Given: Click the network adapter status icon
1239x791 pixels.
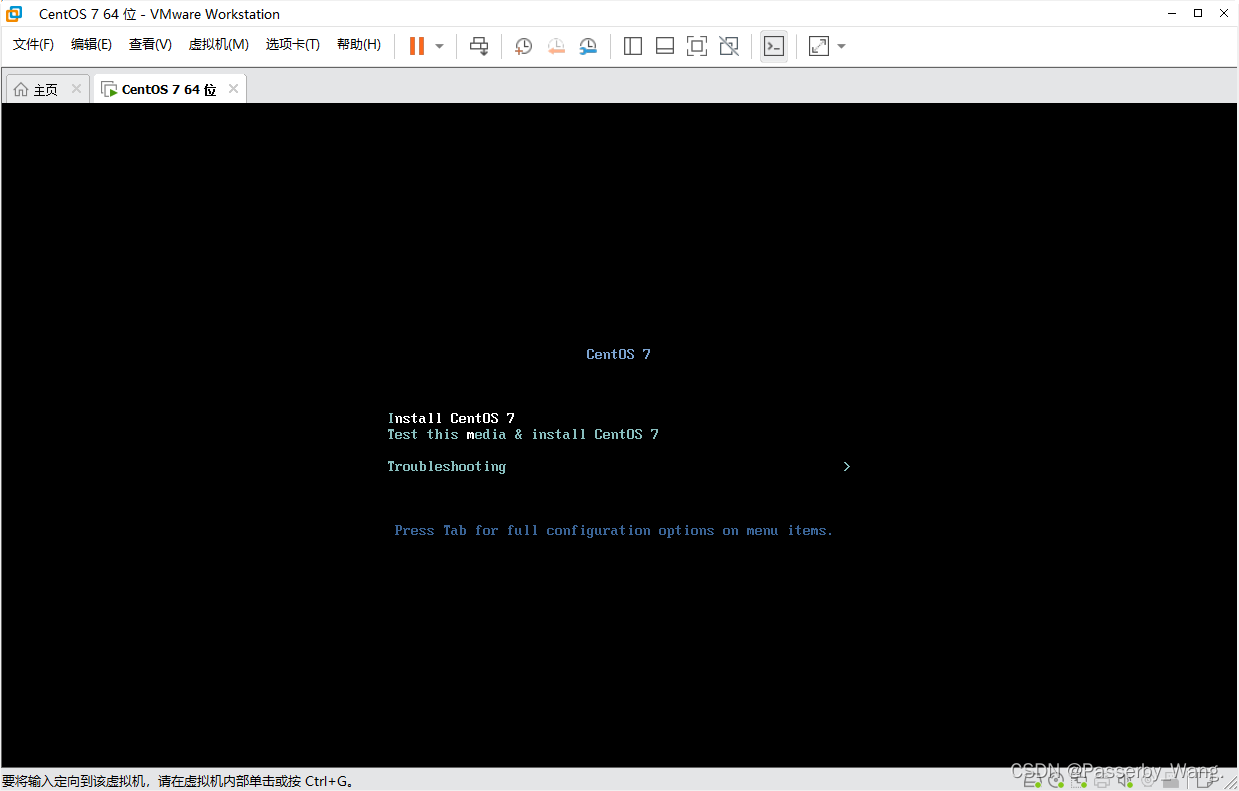Looking at the screenshot, I should point(1081,781).
